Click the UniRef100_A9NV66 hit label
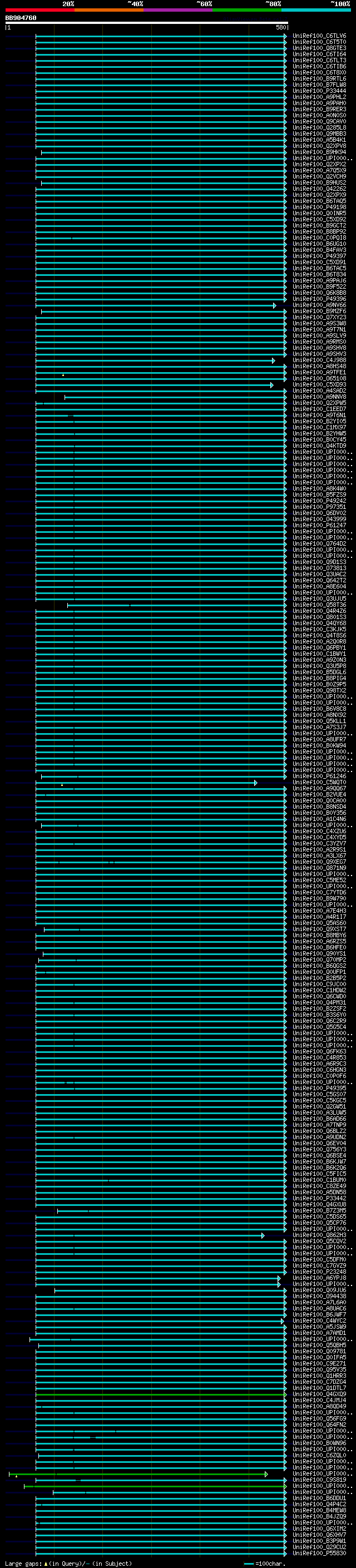This screenshot has width=356, height=1568. point(319,305)
